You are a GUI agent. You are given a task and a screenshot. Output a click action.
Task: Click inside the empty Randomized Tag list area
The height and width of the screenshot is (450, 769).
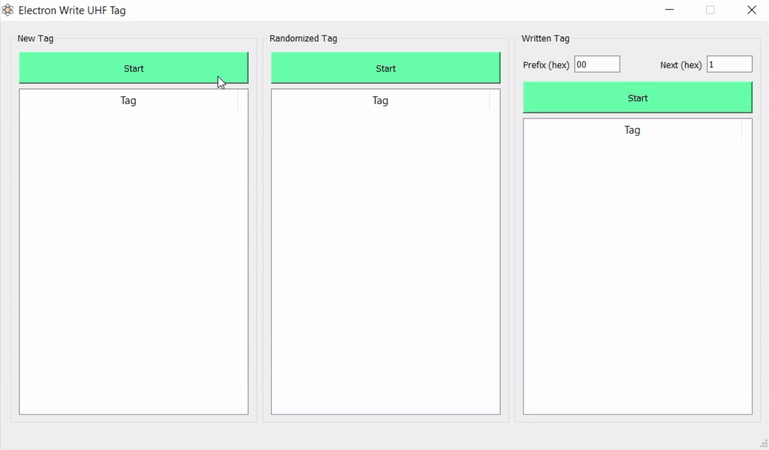(385, 260)
